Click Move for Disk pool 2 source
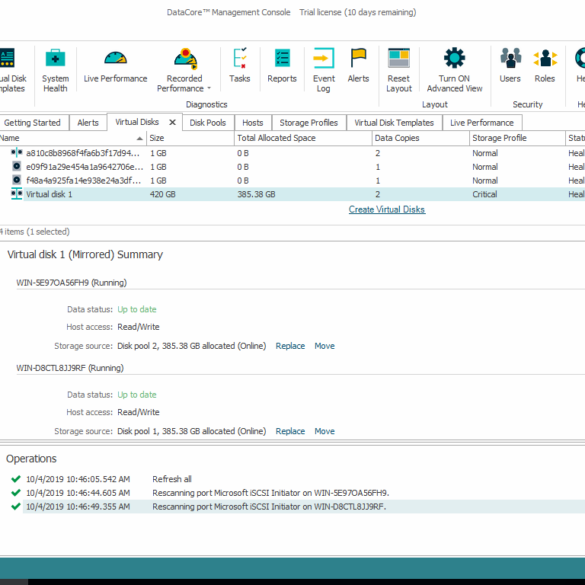Viewport: 585px width, 585px height. tap(325, 346)
